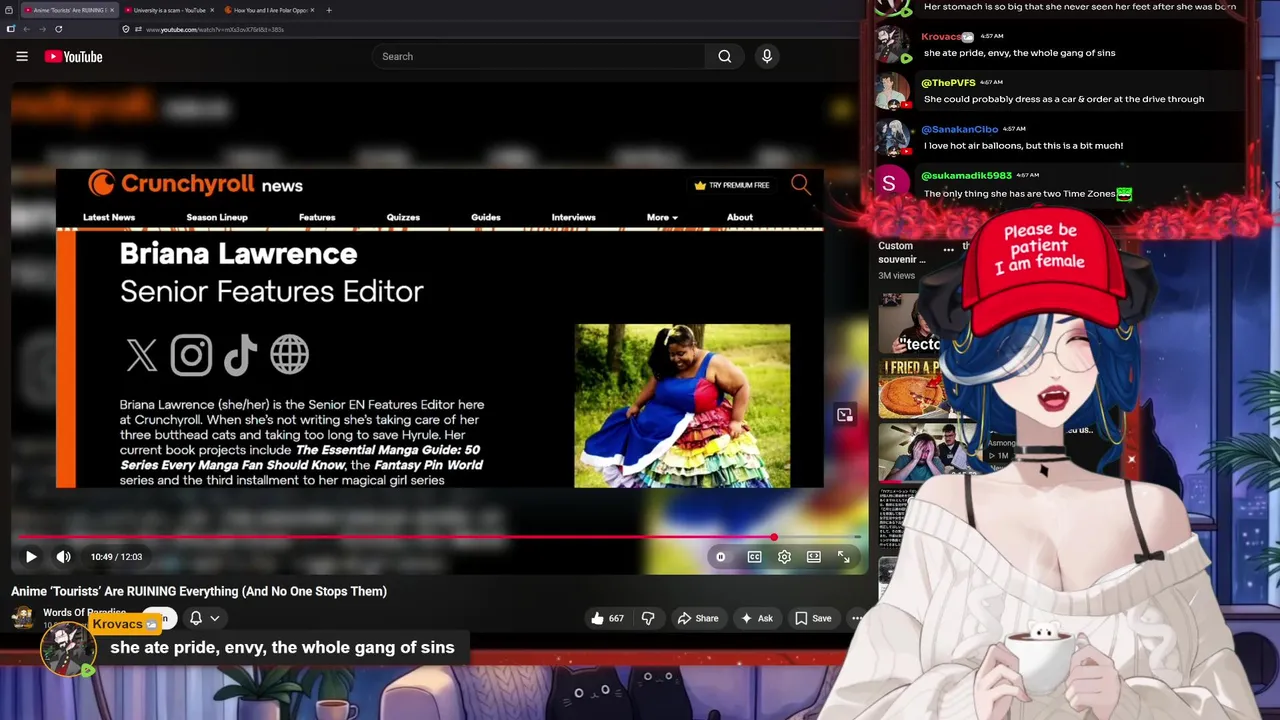The image size is (1280, 720).
Task: Go back with the browser back arrow
Action: [x=27, y=29]
